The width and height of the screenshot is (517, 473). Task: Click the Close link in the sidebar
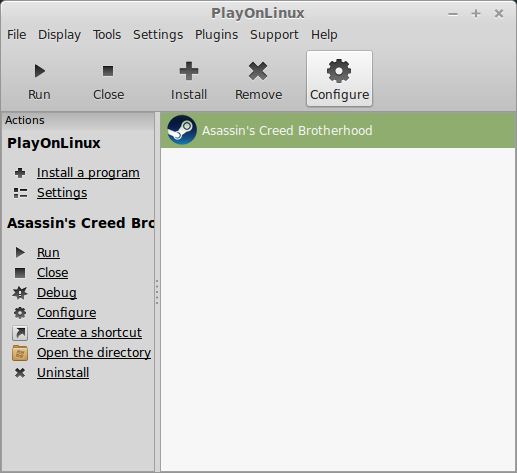coord(53,273)
